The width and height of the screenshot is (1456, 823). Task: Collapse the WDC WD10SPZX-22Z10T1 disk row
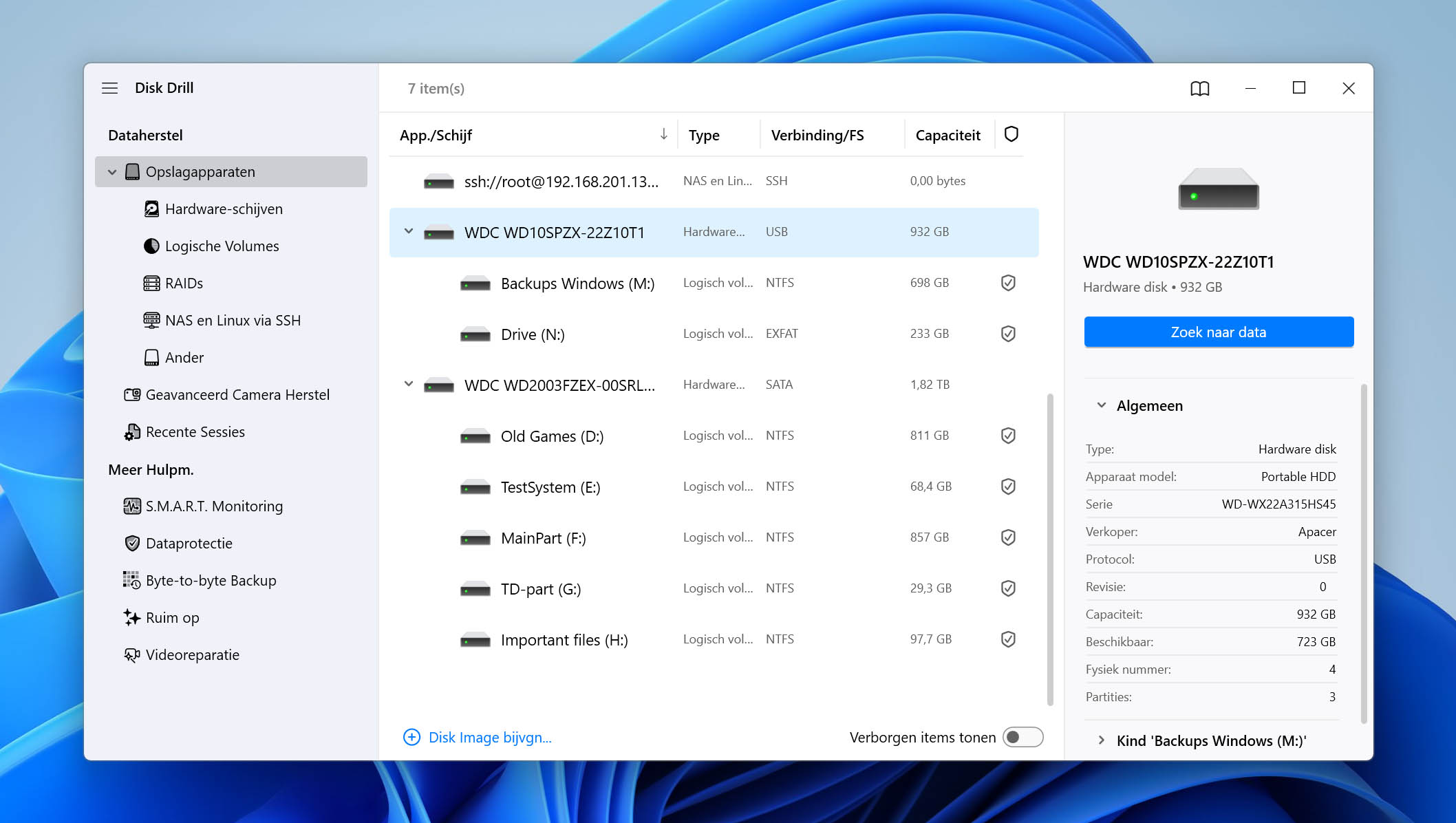[409, 232]
